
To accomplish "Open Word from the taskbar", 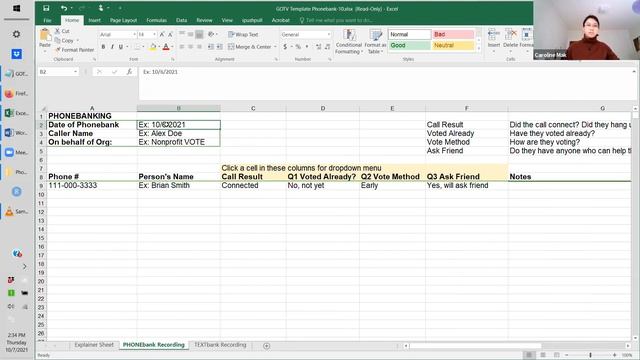I will (17, 133).
